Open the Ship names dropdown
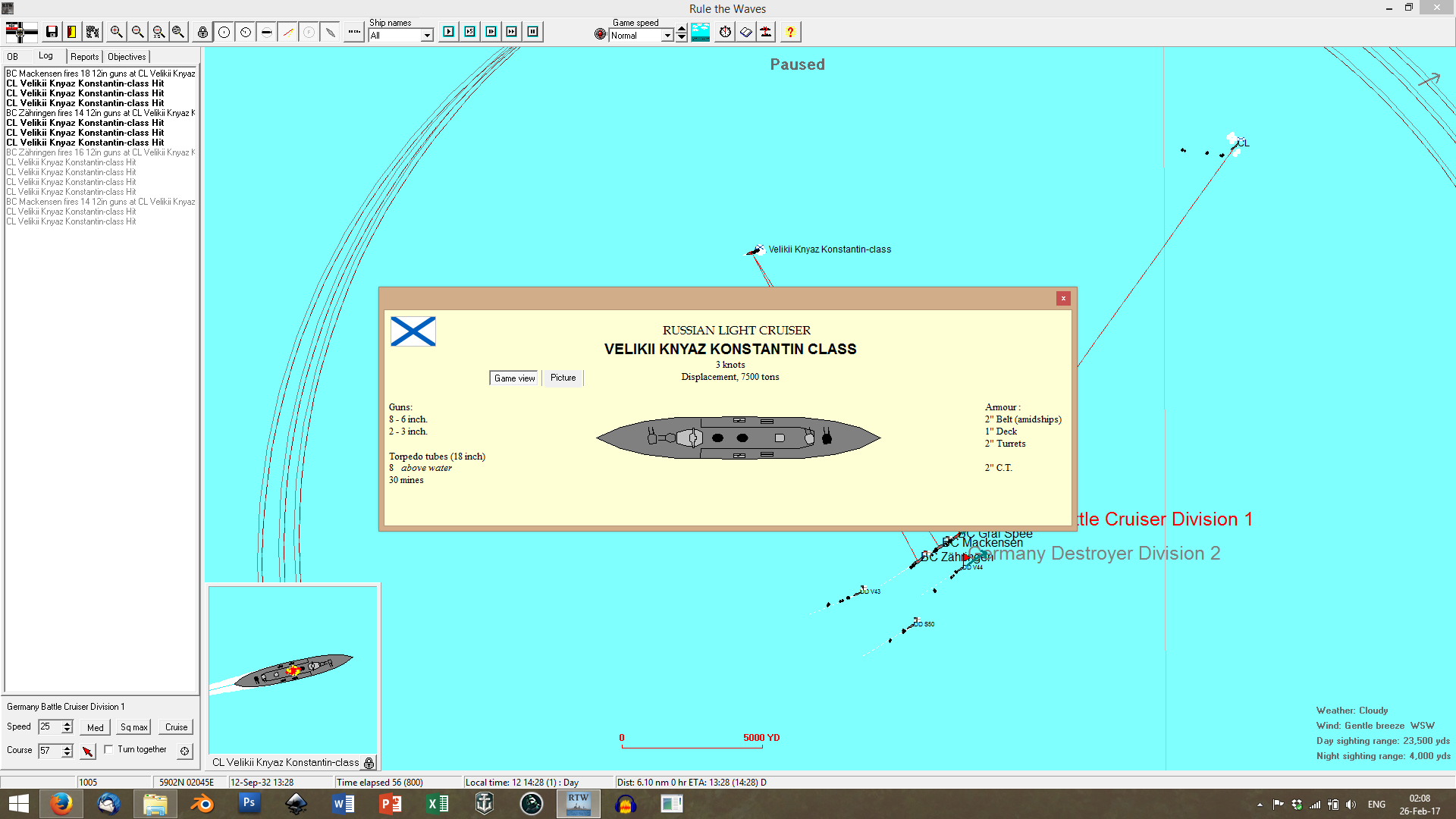The image size is (1456, 819). click(x=427, y=36)
